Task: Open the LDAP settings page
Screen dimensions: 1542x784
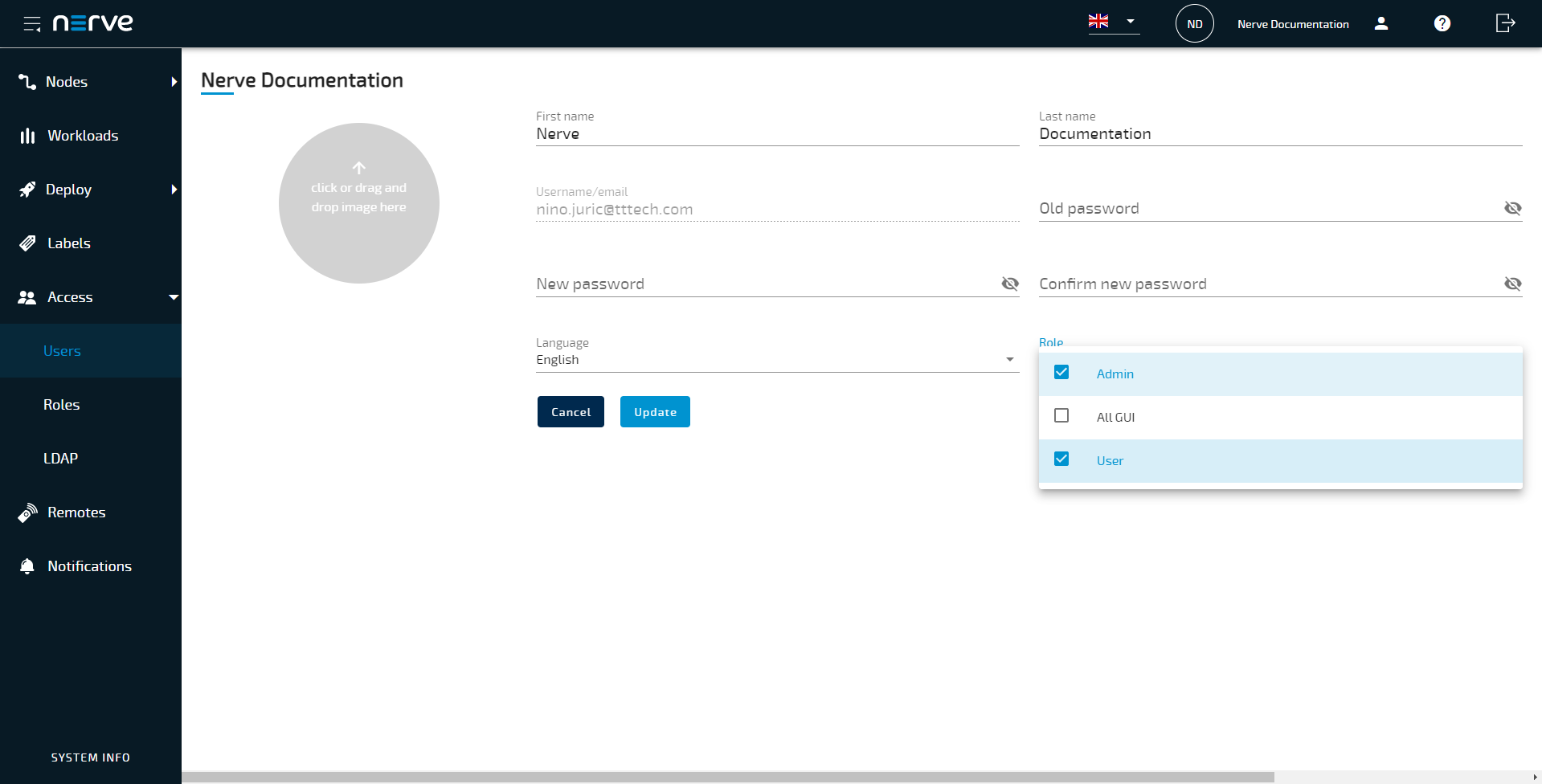Action: [60, 458]
